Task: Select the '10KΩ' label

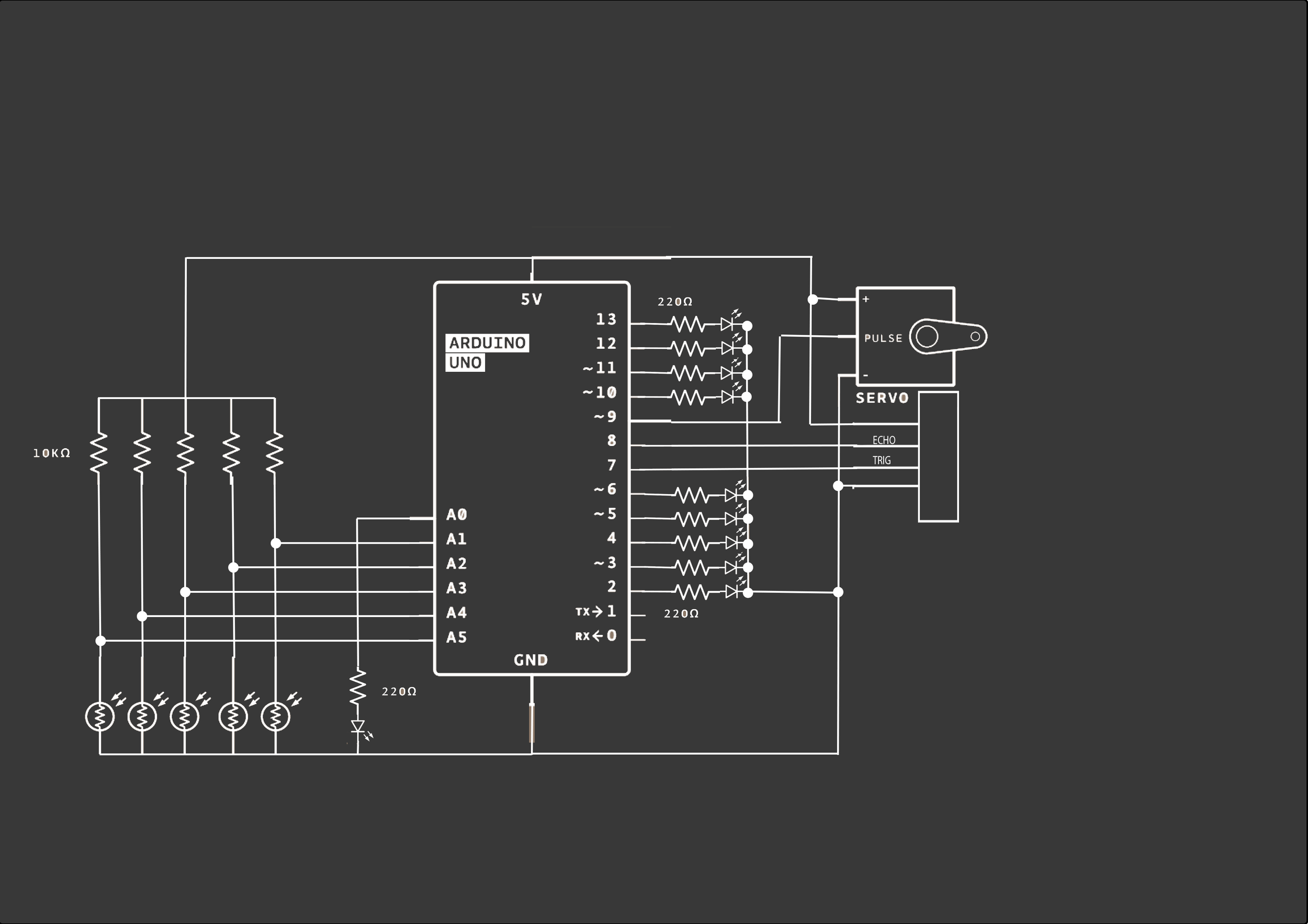Action: coord(52,453)
